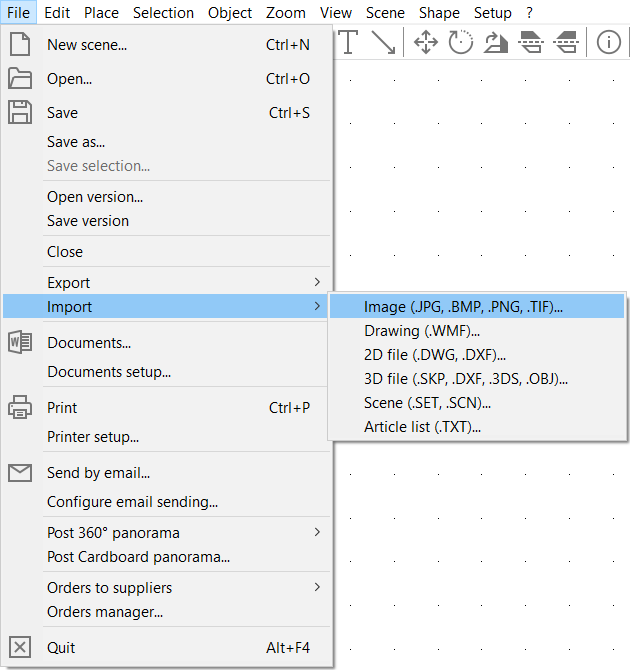Screen dimensions: 630x670
Task: Click the New scene page icon
Action: pyautogui.click(x=20, y=45)
